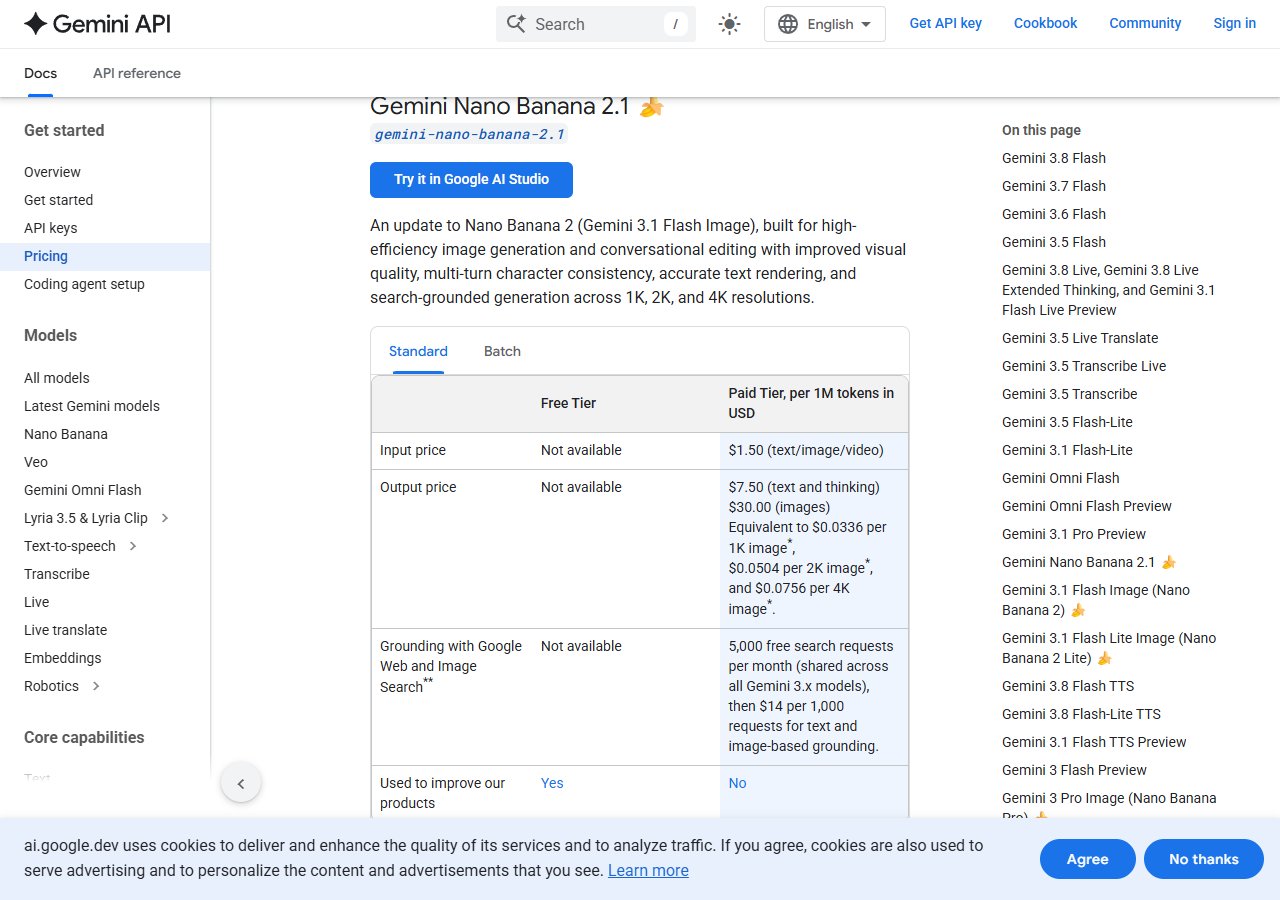Image resolution: width=1280 pixels, height=900 pixels.
Task: Select Pricing in the sidebar
Action: click(x=46, y=256)
